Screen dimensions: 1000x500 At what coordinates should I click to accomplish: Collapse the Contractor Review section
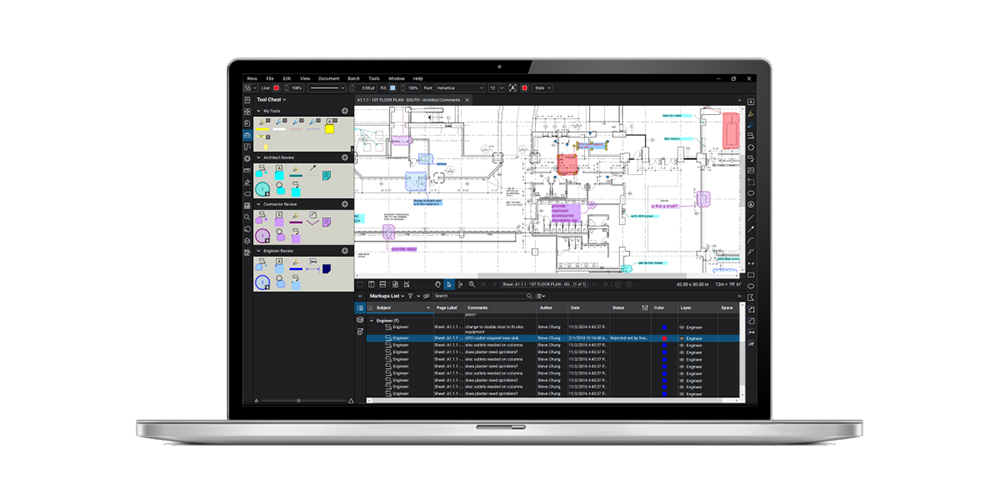258,204
